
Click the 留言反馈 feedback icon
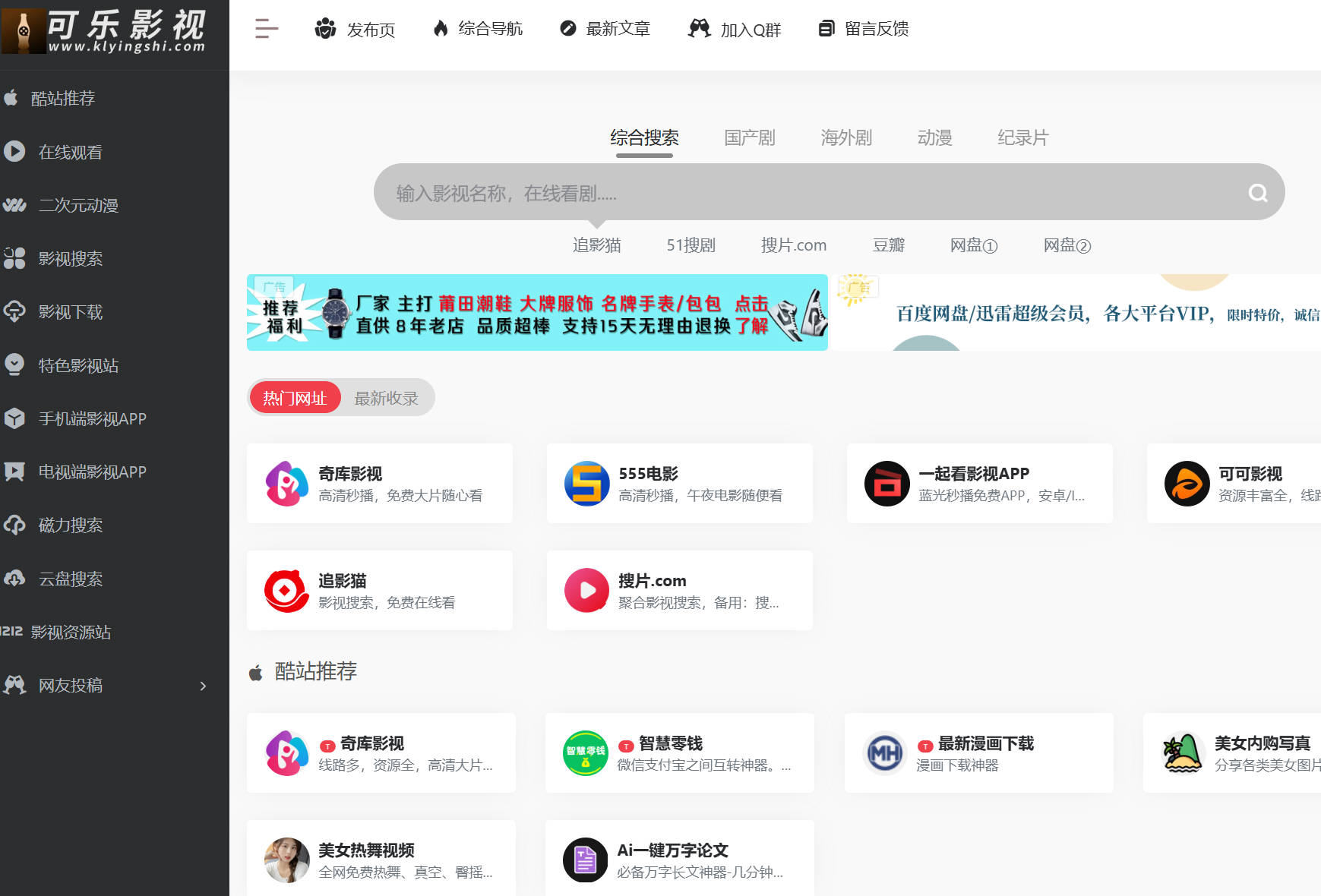tap(826, 29)
